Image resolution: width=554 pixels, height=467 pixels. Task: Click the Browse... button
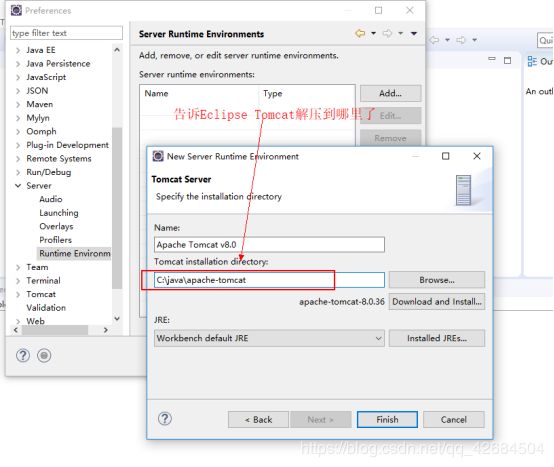click(437, 280)
